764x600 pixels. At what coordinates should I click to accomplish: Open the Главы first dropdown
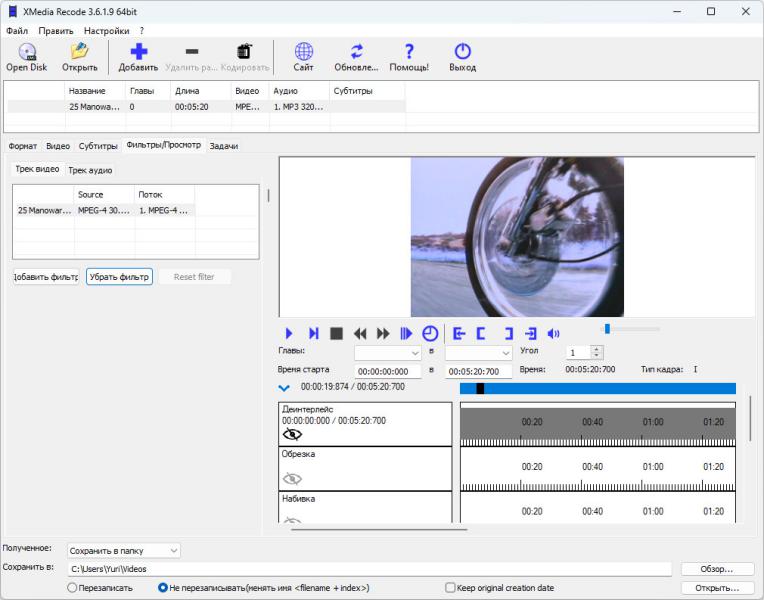pos(388,353)
